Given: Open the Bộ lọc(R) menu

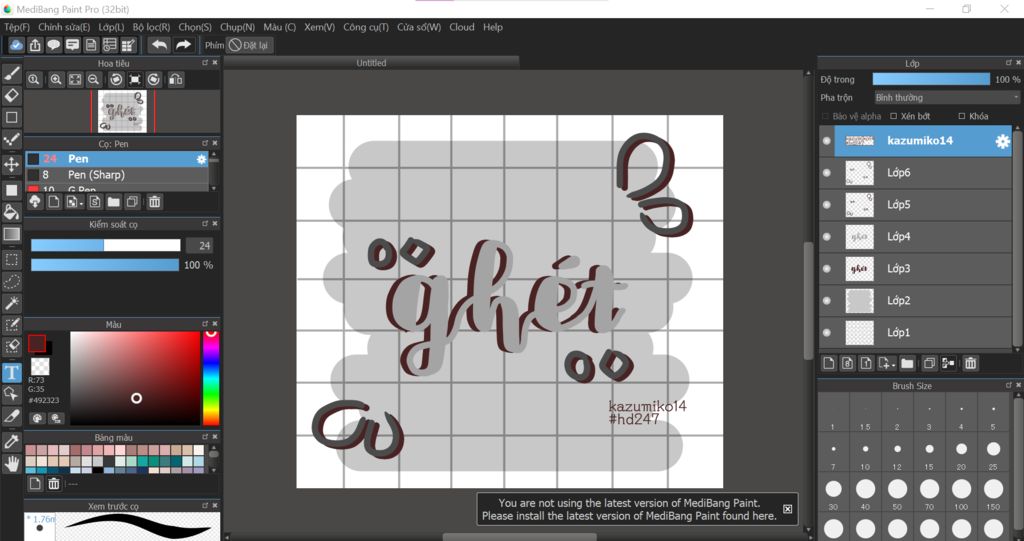Looking at the screenshot, I should point(151,27).
